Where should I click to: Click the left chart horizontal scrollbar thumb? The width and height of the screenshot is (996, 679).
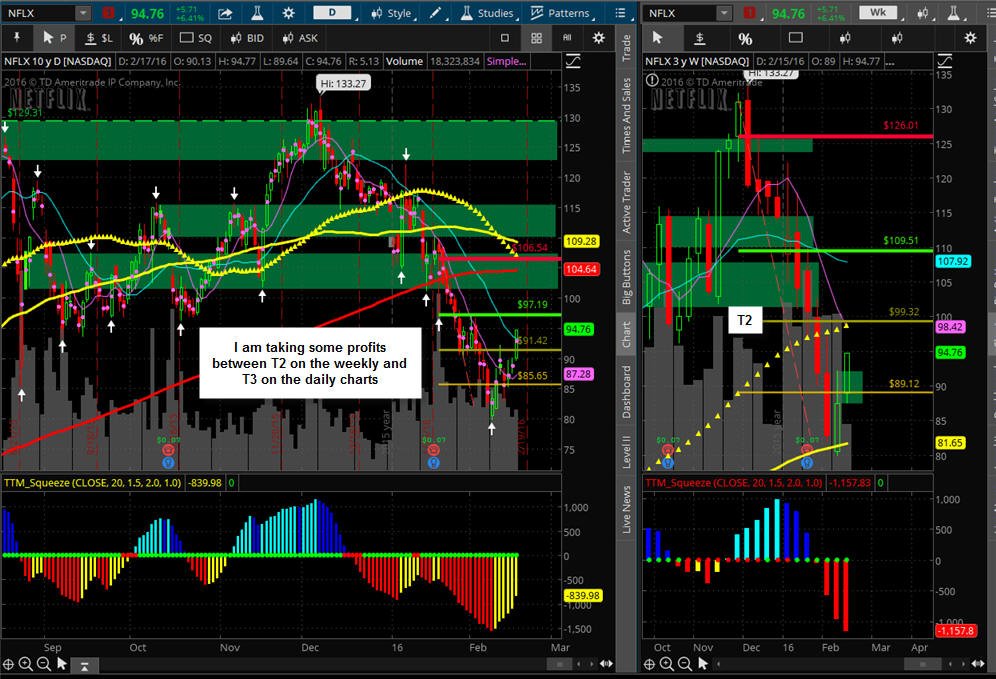coord(560,664)
